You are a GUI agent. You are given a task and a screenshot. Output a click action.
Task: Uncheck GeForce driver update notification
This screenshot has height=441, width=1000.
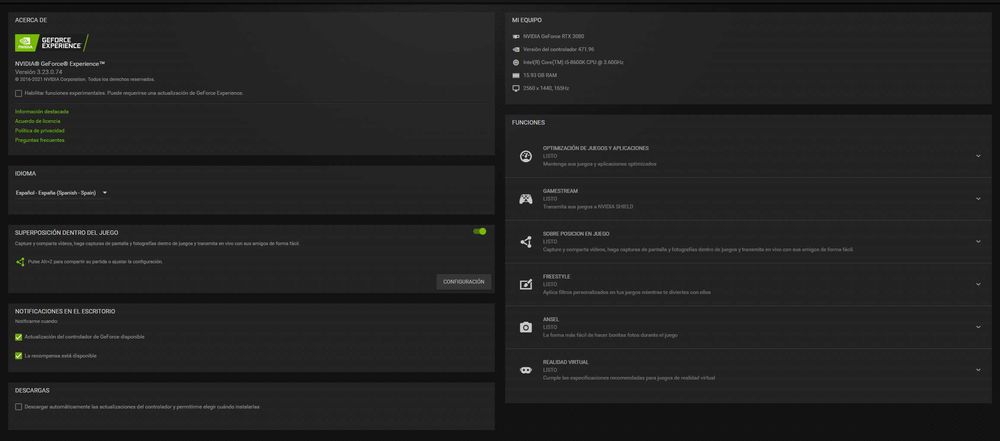[x=18, y=337]
